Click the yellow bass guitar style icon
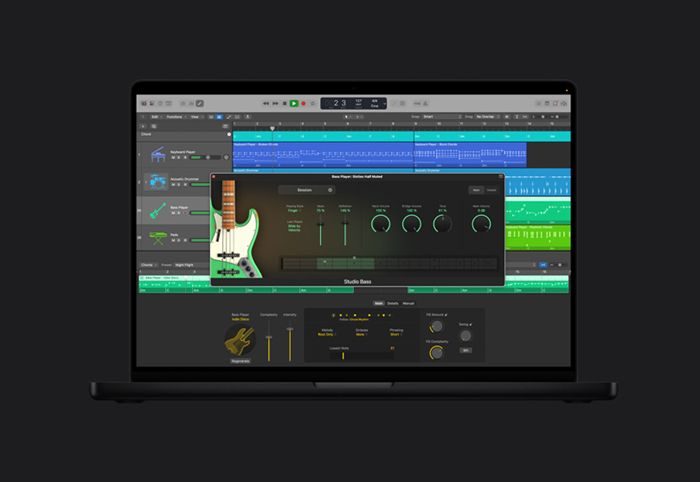This screenshot has width=700, height=482. [240, 341]
